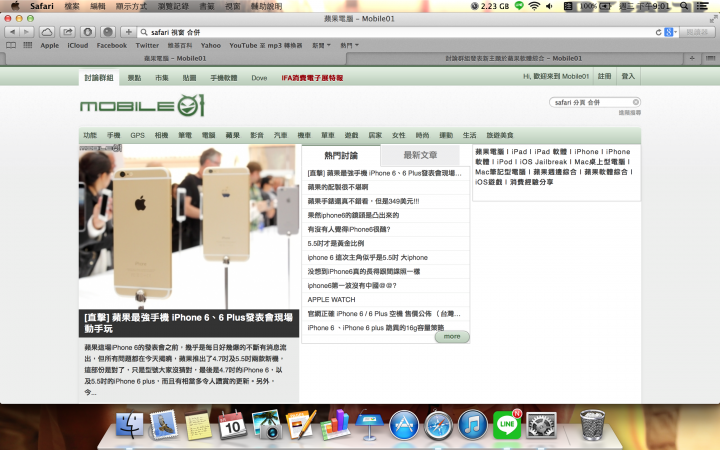This screenshot has width=720, height=450.
Task: Reload the page with the refresh icon
Action: (658, 32)
